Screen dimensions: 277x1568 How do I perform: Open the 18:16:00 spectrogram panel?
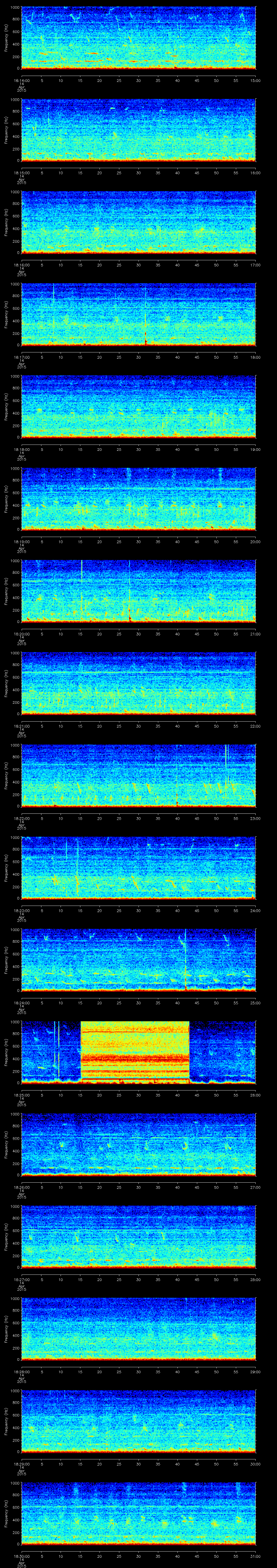138,222
